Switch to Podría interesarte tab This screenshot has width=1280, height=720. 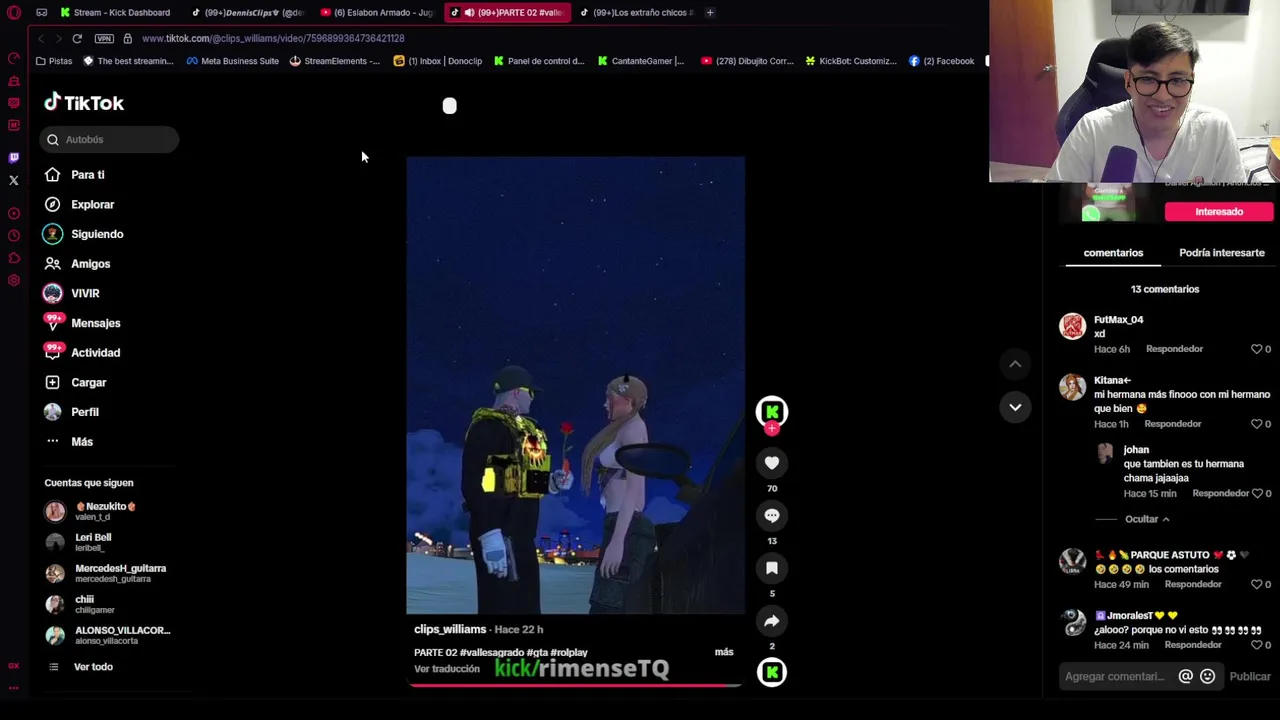[x=1222, y=253]
